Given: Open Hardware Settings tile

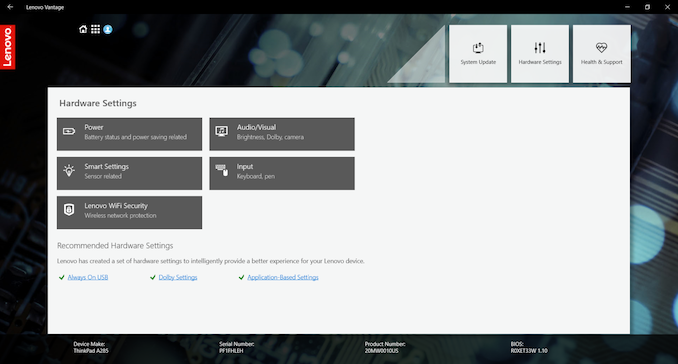Looking at the screenshot, I should [540, 54].
